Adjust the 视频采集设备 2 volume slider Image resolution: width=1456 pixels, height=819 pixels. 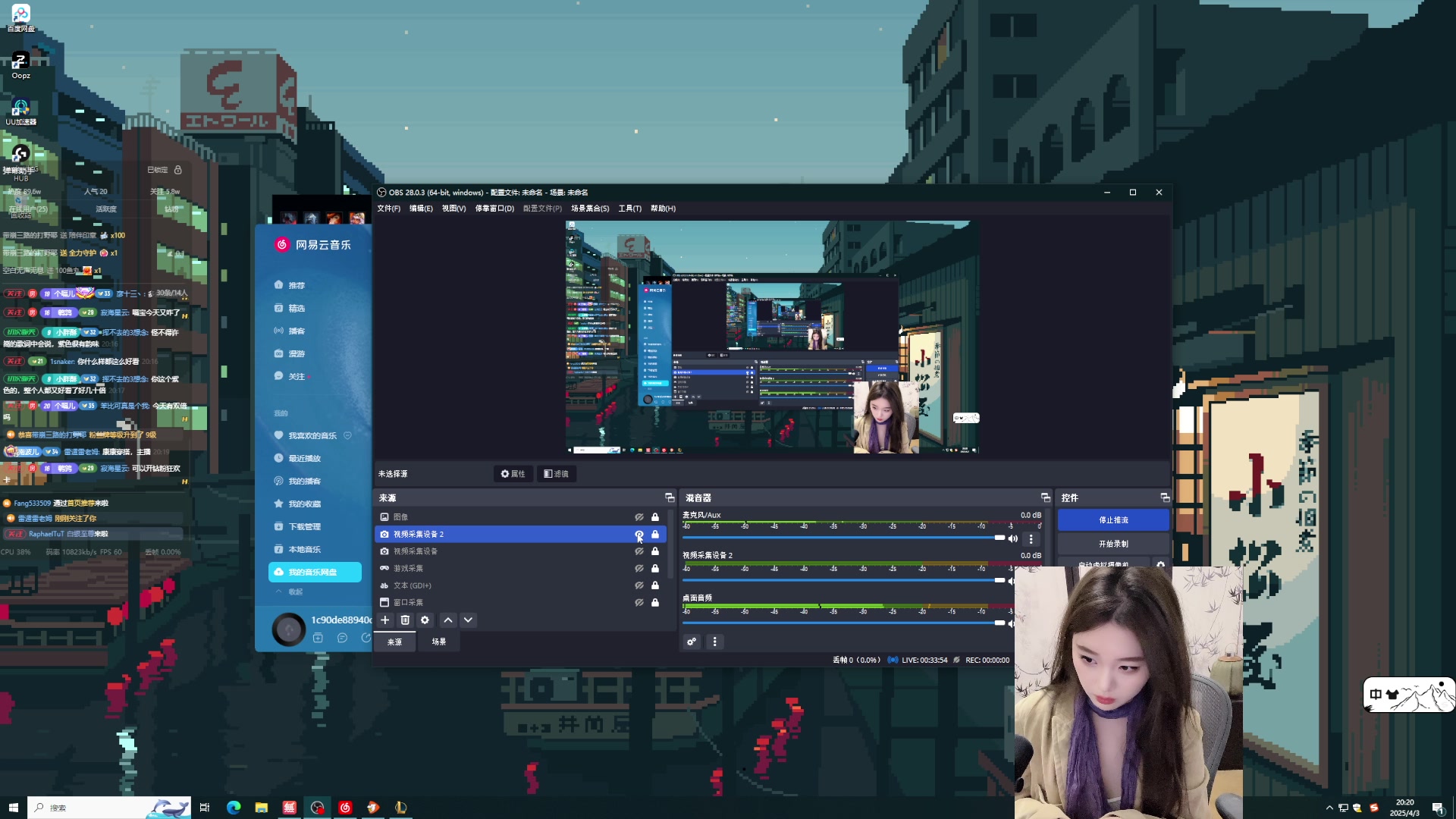[843, 580]
